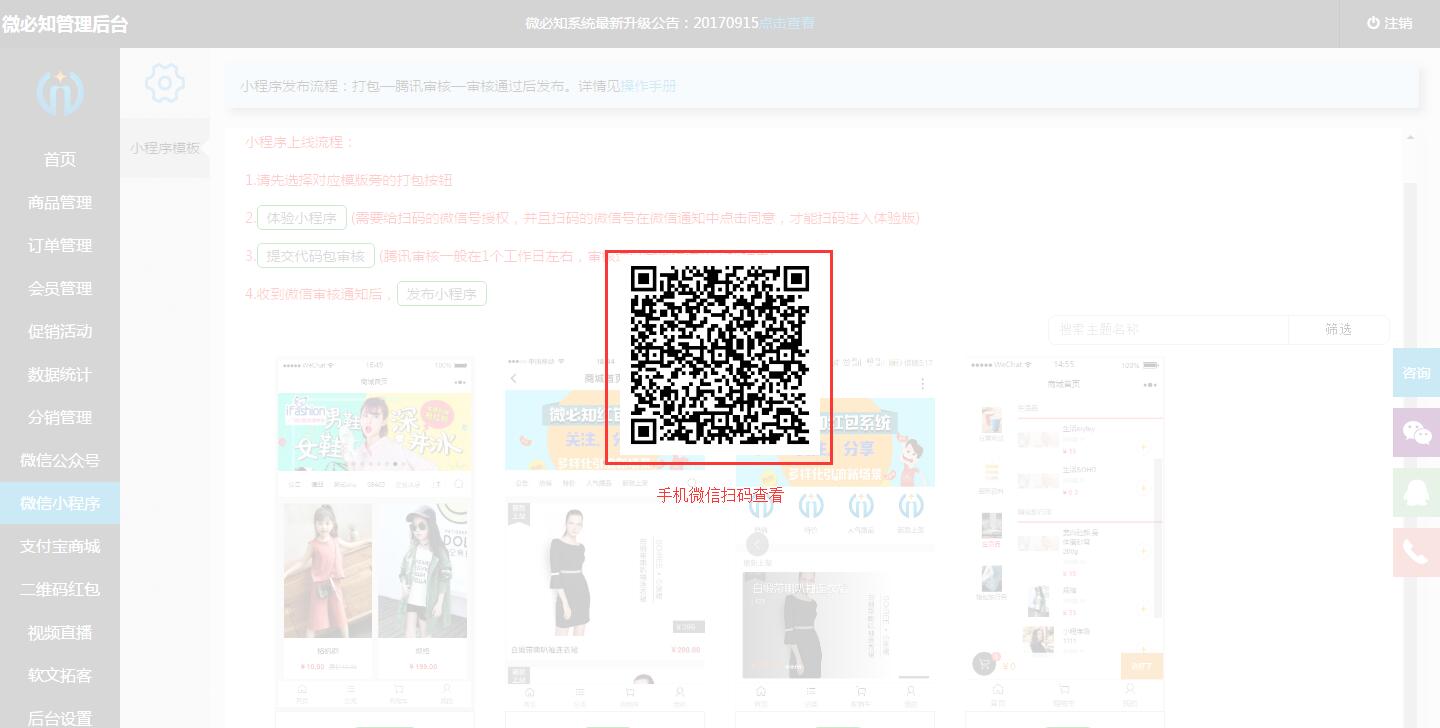Click the QR code image for 手机微信扫码查看
The height and width of the screenshot is (728, 1440).
coord(718,357)
